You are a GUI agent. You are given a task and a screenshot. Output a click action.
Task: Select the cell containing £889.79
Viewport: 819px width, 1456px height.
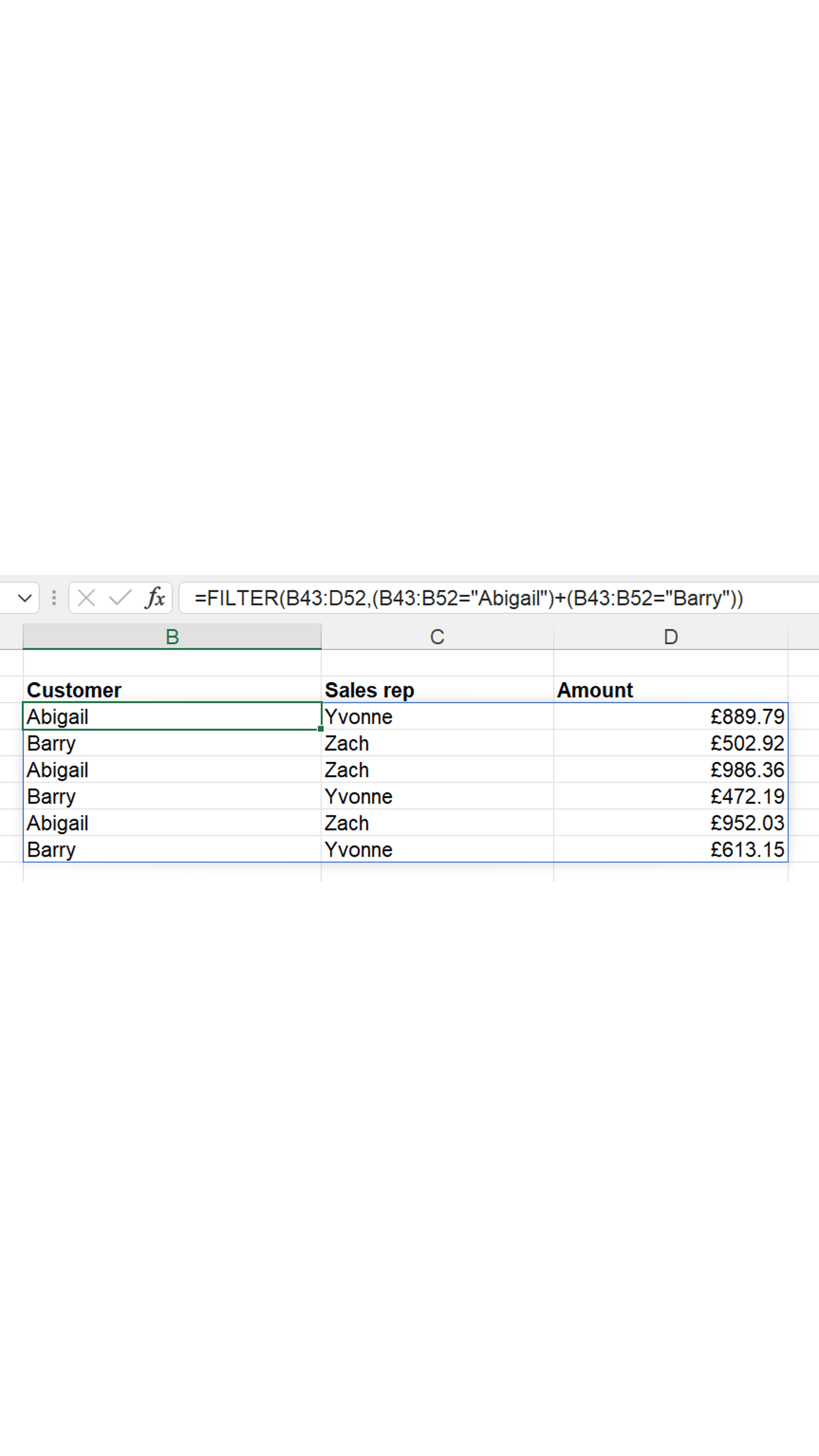[x=671, y=717]
